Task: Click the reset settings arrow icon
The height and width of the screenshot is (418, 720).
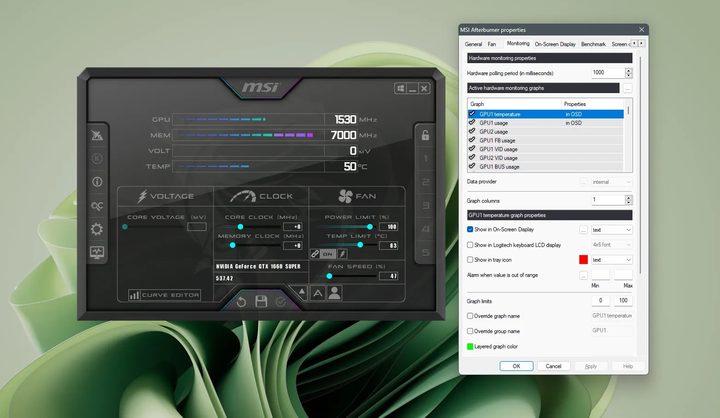Action: pyautogui.click(x=241, y=301)
